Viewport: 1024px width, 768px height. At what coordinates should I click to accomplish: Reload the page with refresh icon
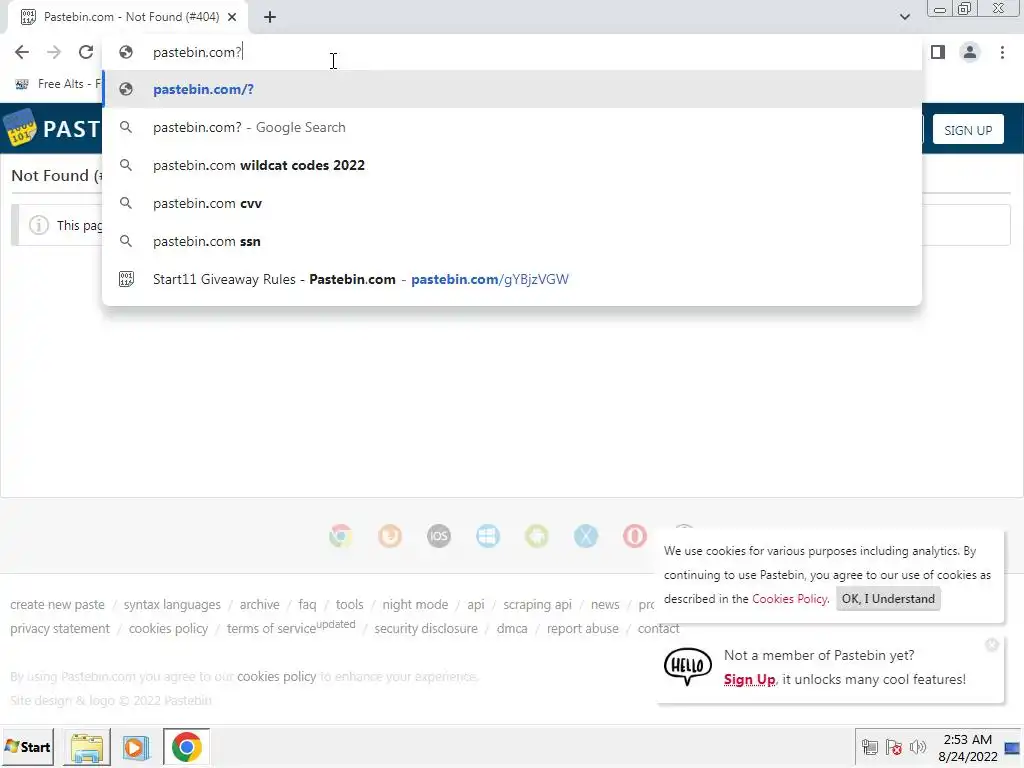(x=86, y=52)
